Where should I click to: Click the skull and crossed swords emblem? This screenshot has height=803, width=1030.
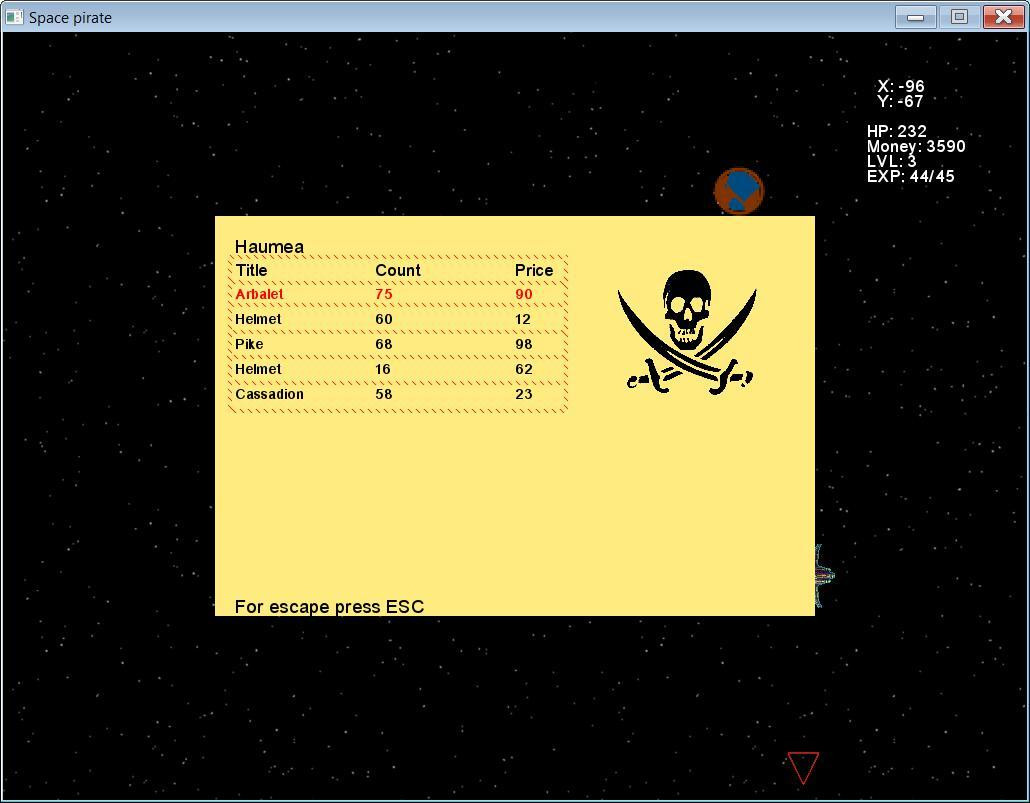point(687,331)
